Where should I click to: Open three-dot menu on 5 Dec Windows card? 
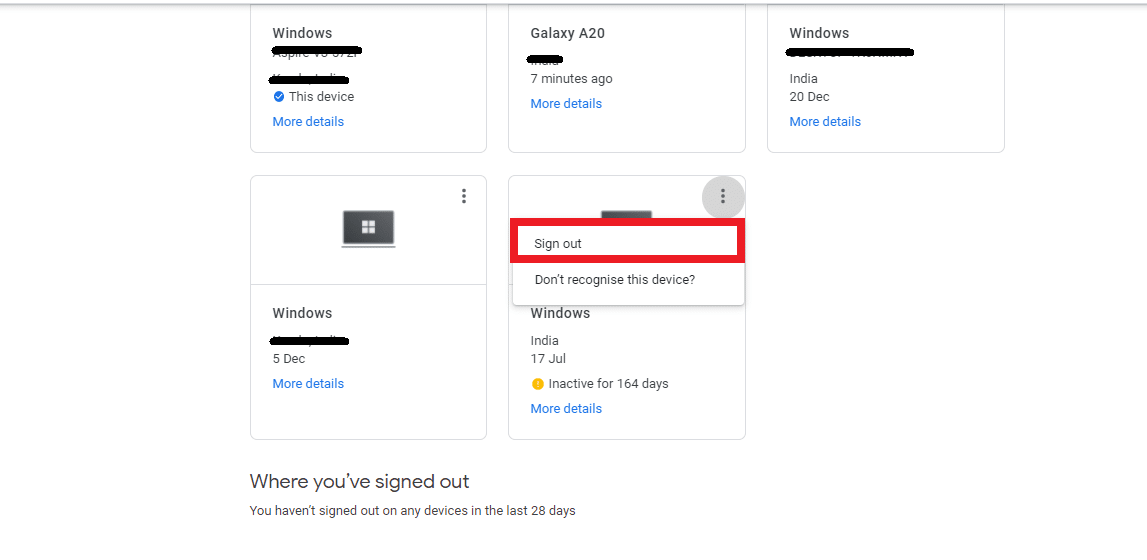[x=464, y=196]
